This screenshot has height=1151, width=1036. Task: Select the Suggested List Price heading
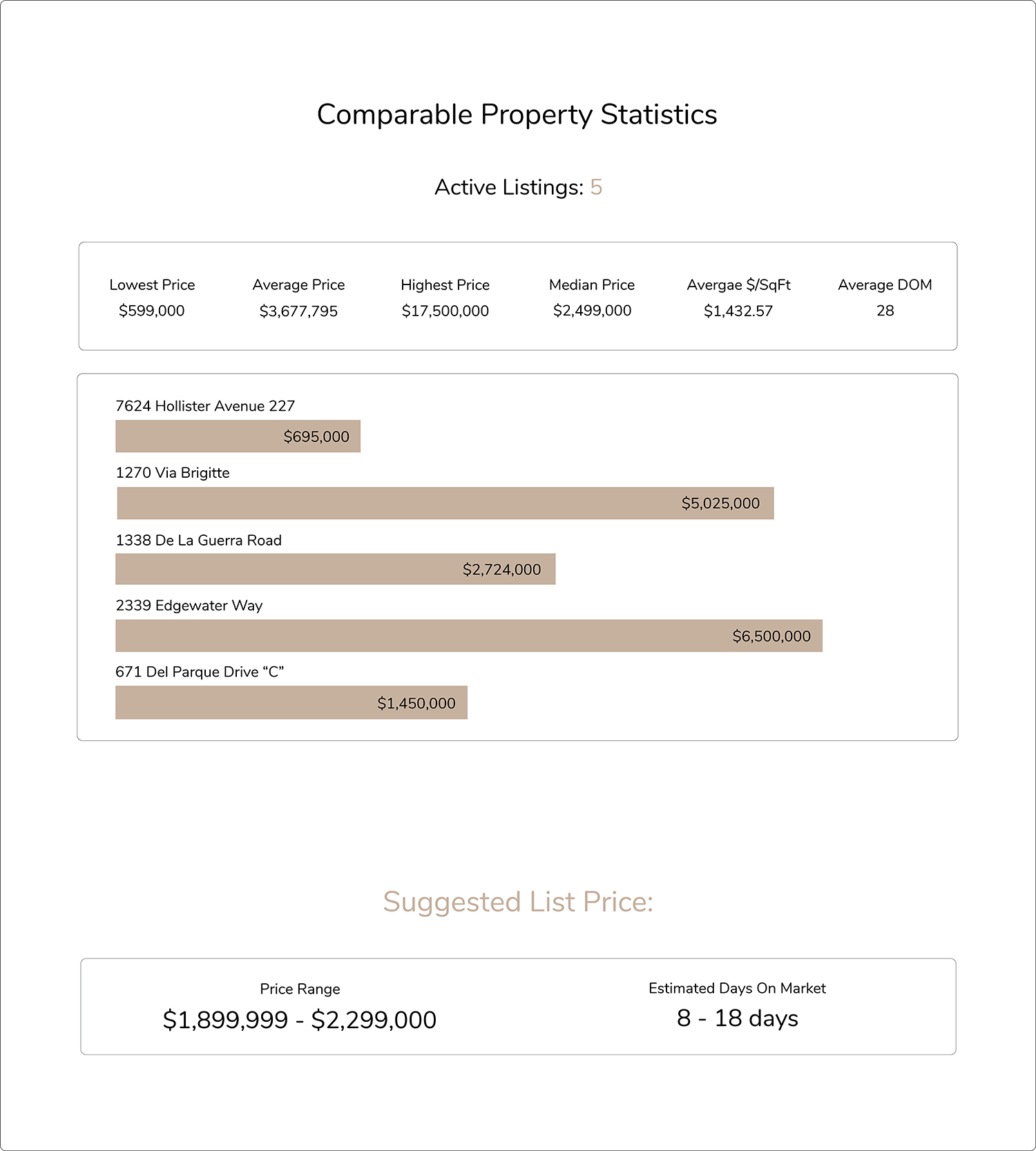click(x=518, y=902)
